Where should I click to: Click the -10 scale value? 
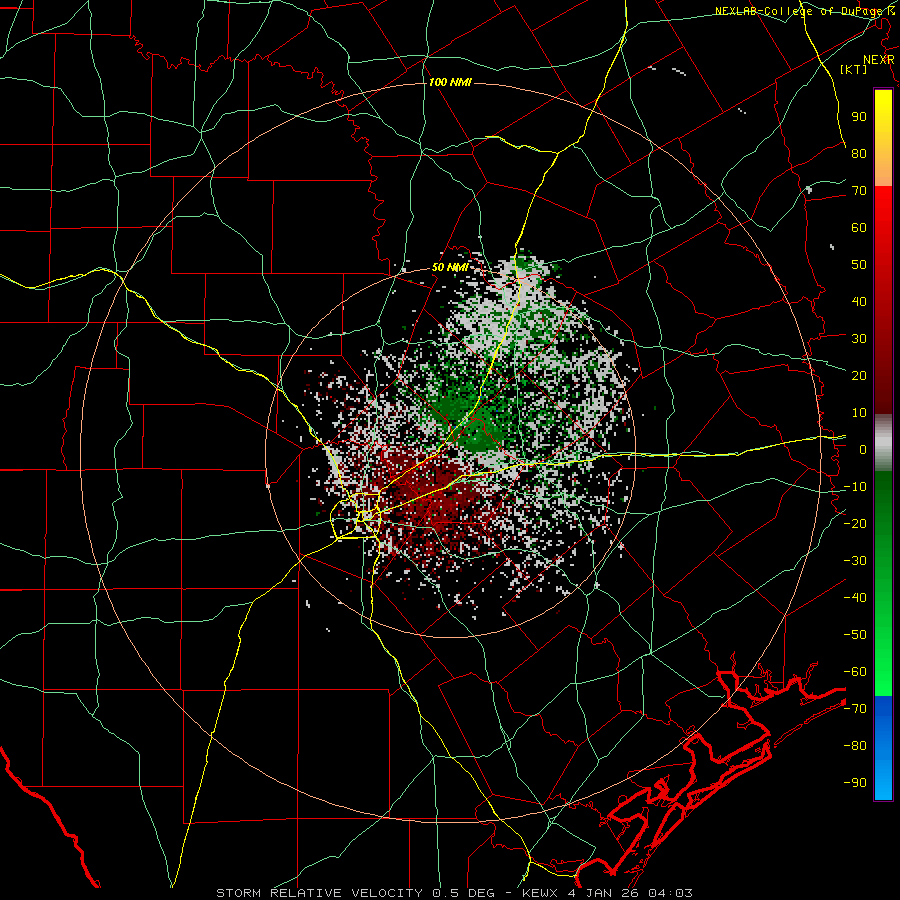pyautogui.click(x=855, y=487)
